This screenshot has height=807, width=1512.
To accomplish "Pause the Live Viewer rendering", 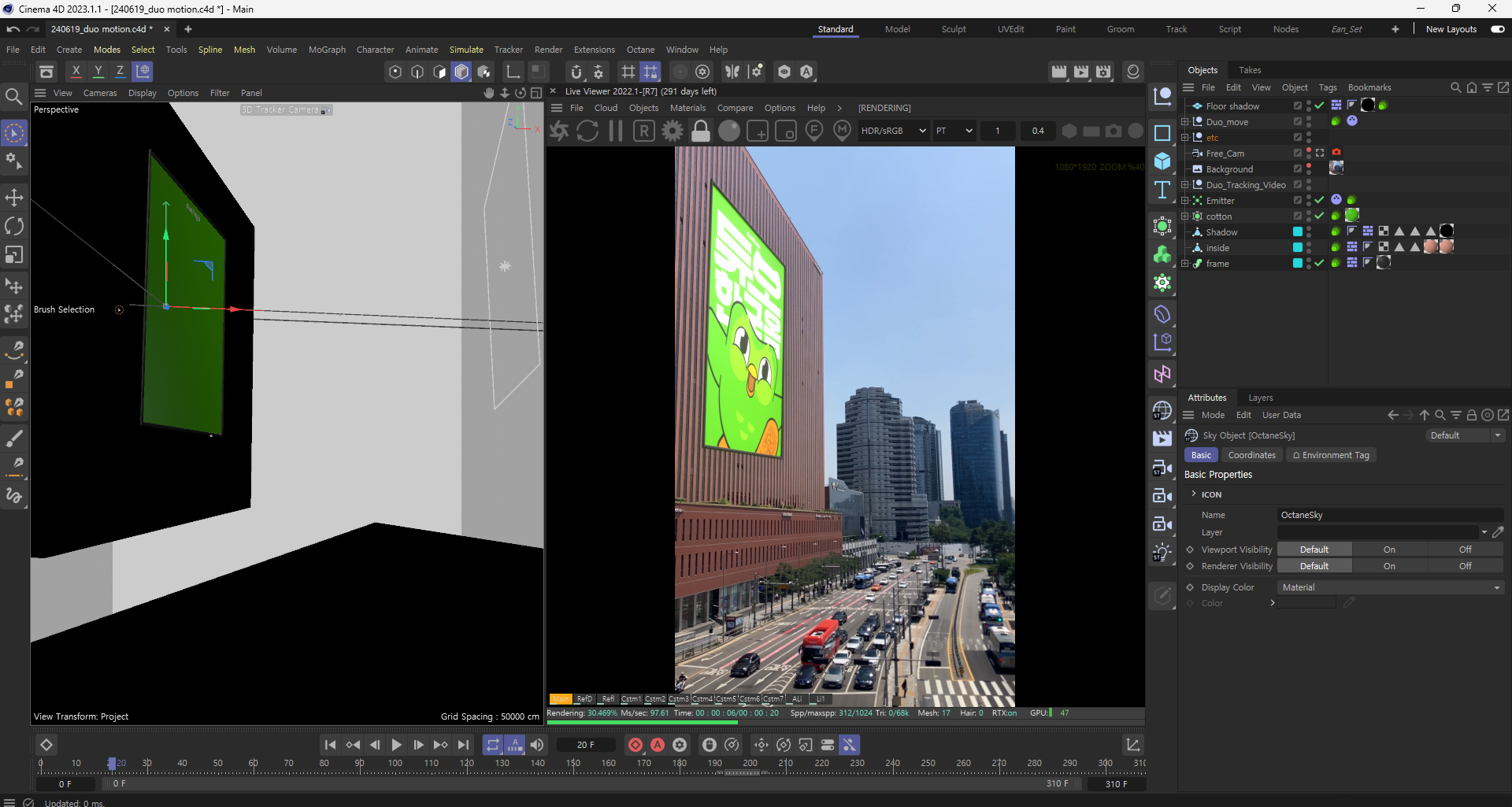I will [616, 131].
